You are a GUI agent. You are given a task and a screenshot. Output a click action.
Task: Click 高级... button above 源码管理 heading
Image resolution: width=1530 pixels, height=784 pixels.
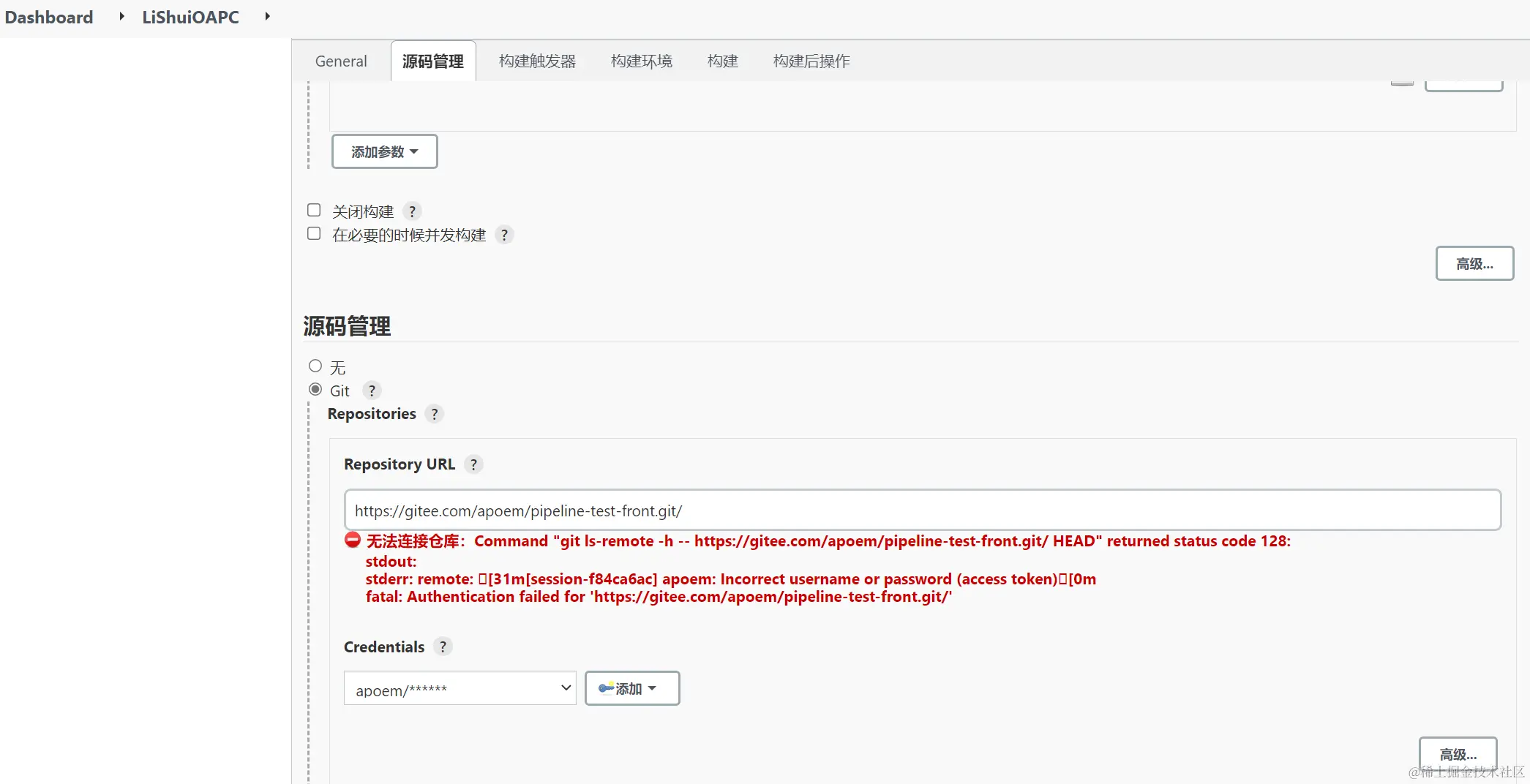[1474, 263]
